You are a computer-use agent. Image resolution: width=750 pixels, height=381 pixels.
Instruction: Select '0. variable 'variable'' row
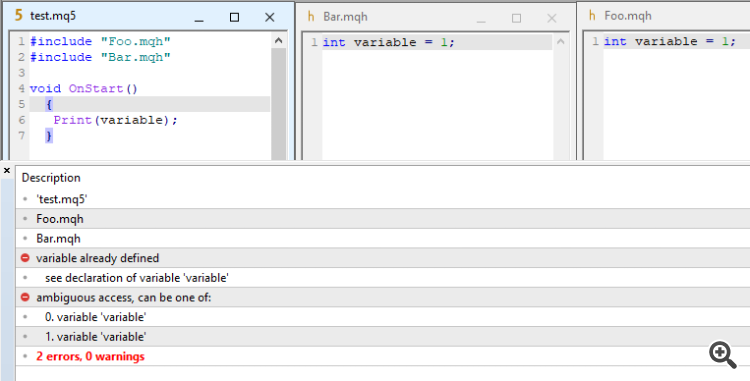pyautogui.click(x=383, y=317)
